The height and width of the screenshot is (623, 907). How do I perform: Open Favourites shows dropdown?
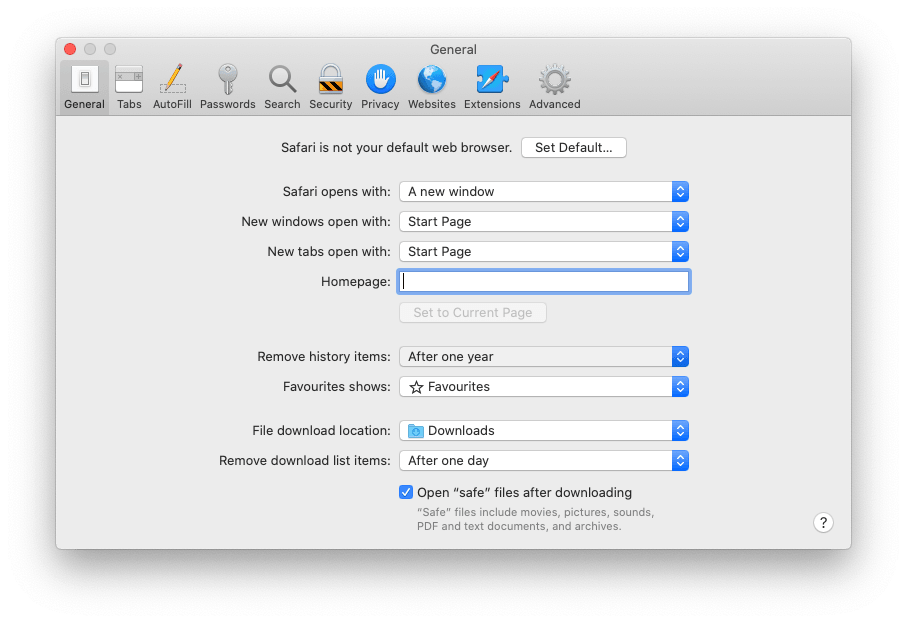point(544,386)
